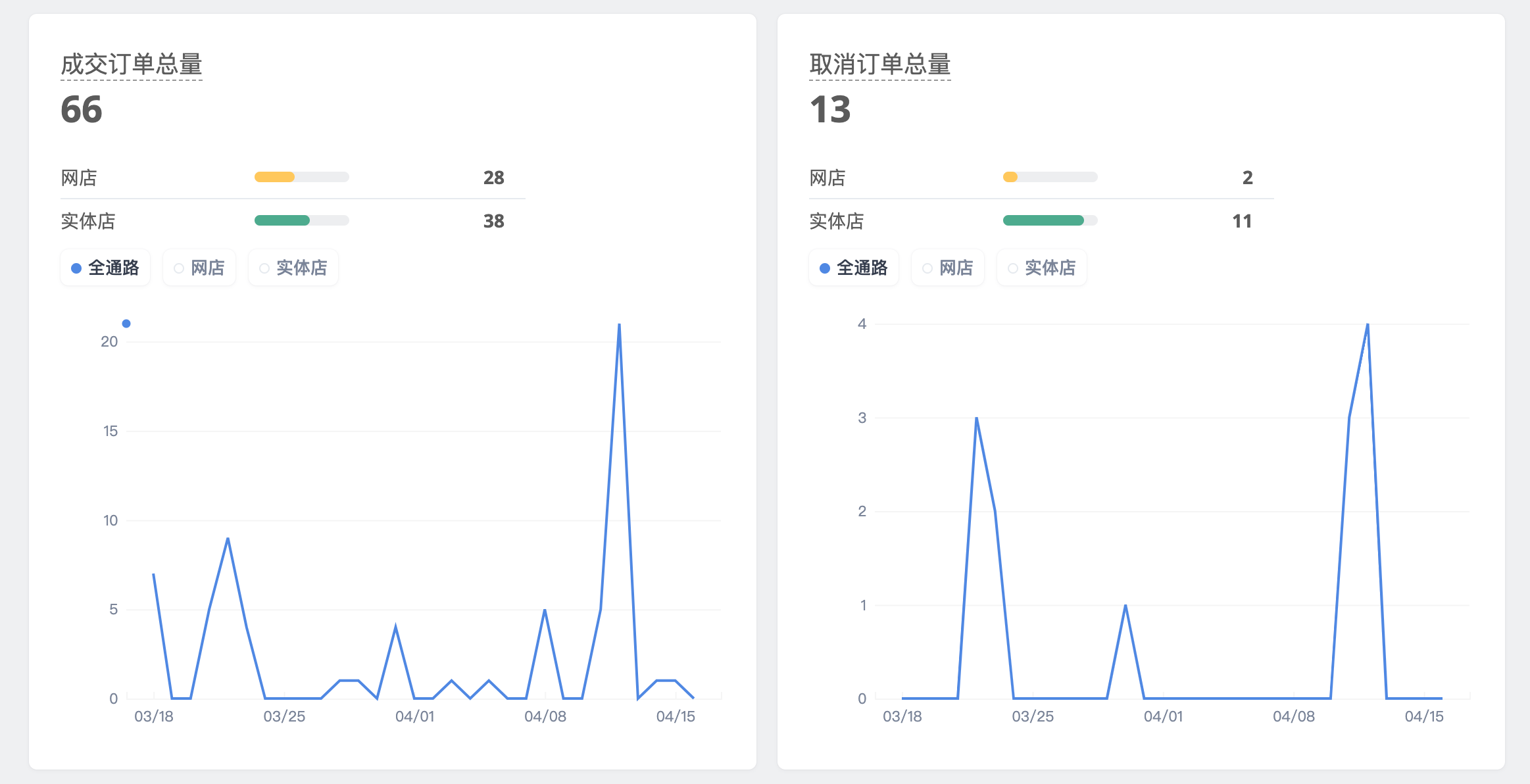Select 实体店 filter in 成交订单总量 card
1530x784 pixels.
coord(293,268)
